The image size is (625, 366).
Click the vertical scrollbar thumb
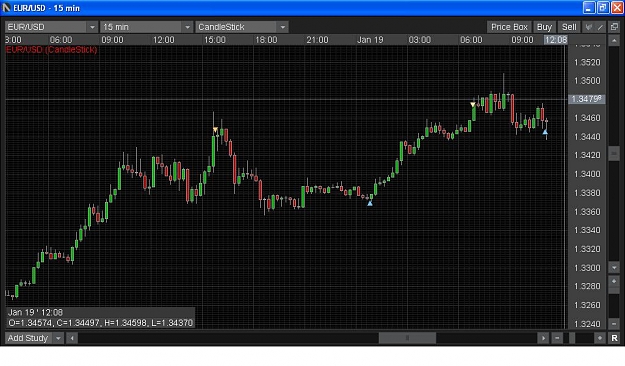614,153
